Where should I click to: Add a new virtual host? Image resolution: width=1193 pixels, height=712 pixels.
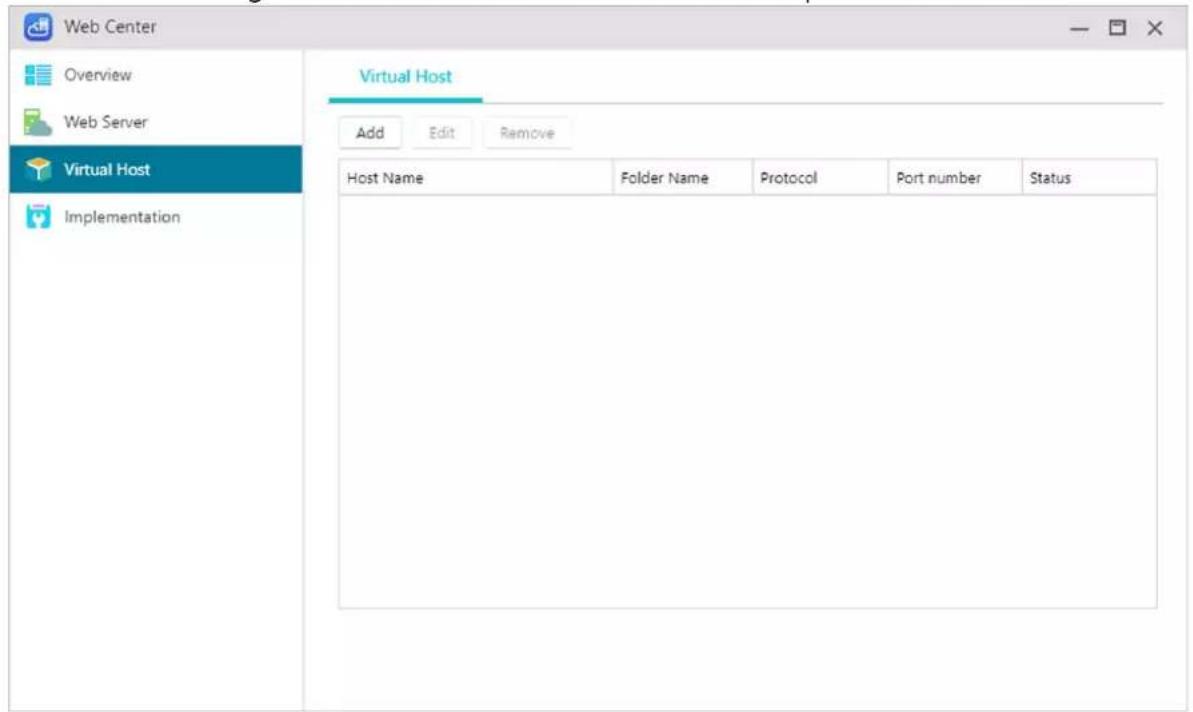[370, 133]
